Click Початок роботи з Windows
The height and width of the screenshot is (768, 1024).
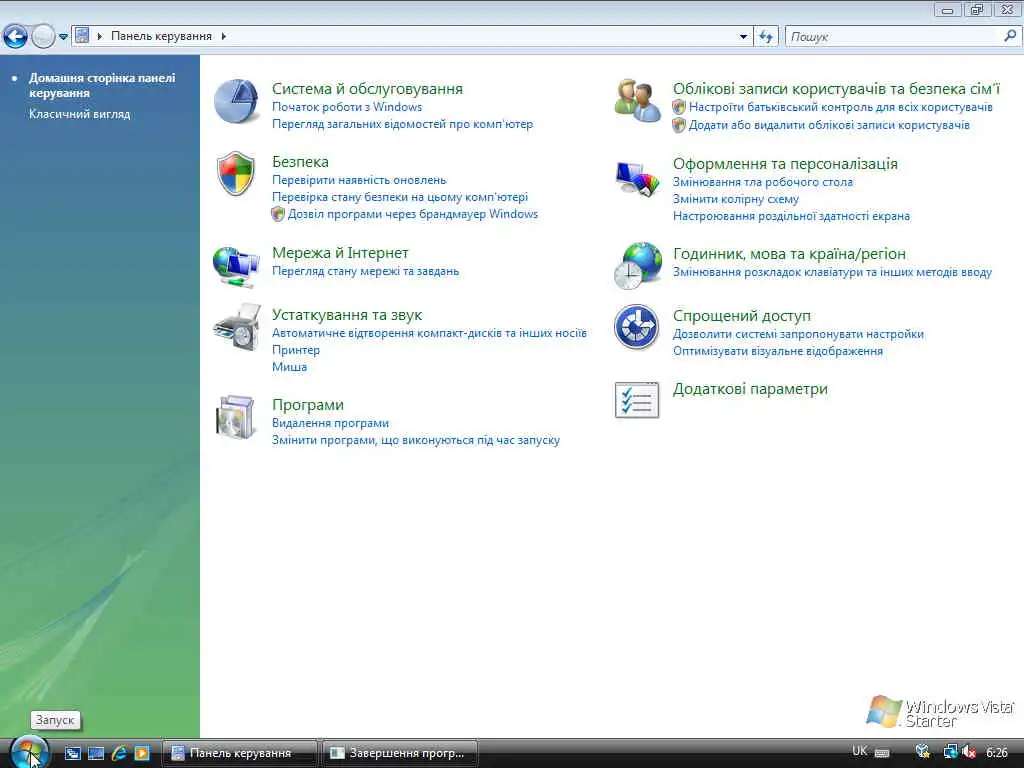point(347,106)
